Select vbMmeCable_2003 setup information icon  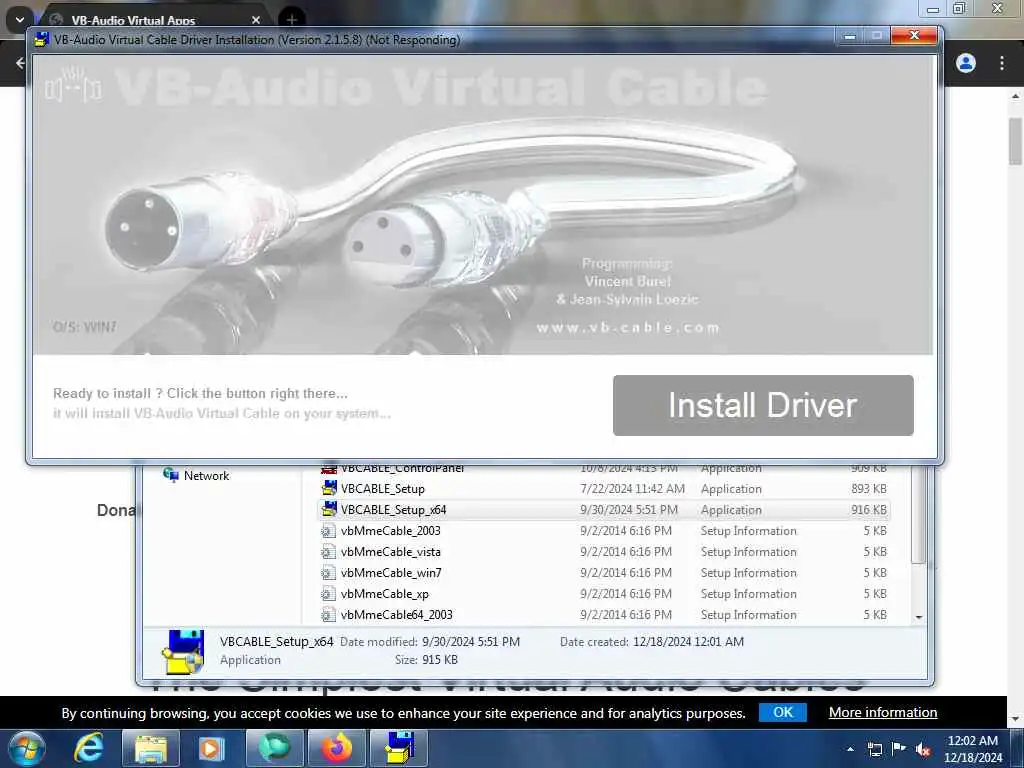click(x=328, y=531)
